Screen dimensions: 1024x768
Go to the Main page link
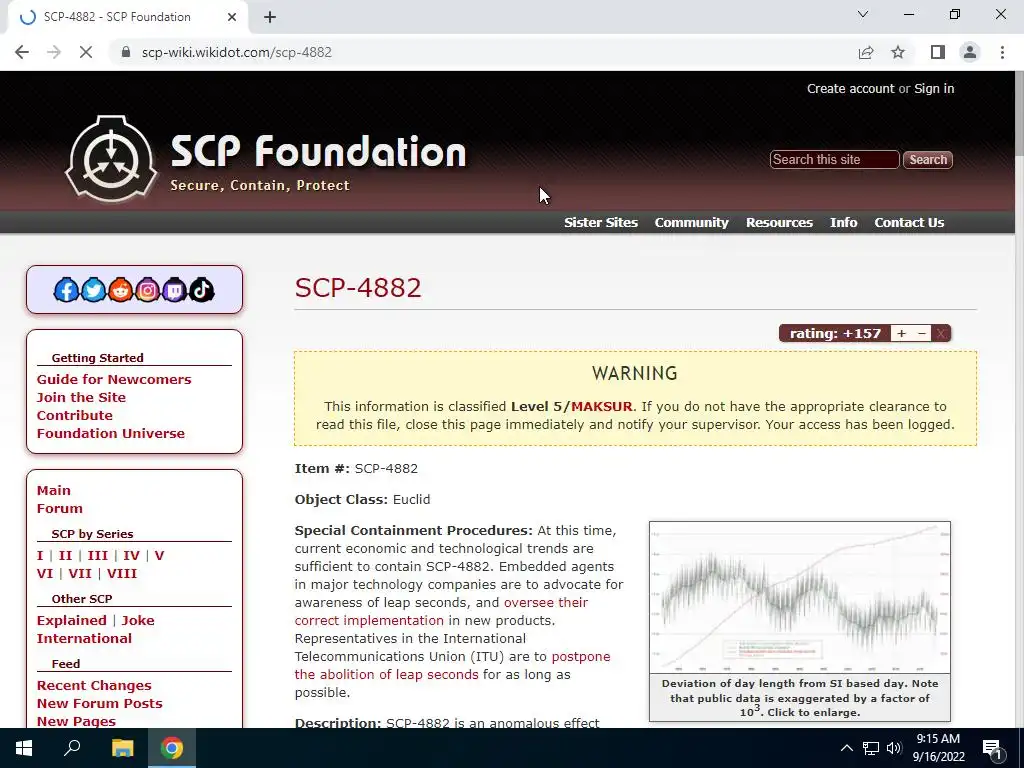click(54, 490)
